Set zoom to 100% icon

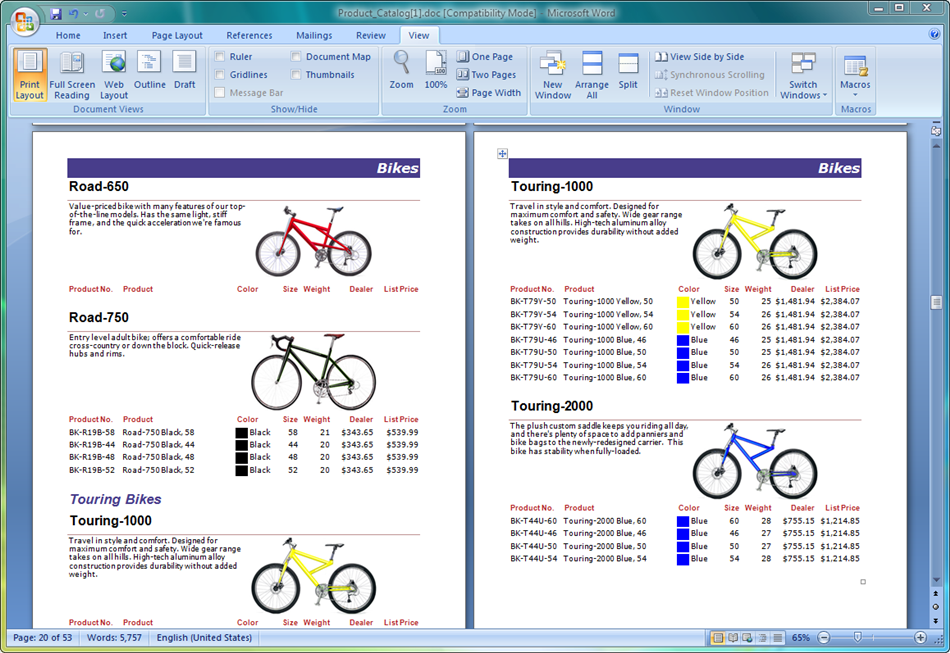click(x=436, y=71)
